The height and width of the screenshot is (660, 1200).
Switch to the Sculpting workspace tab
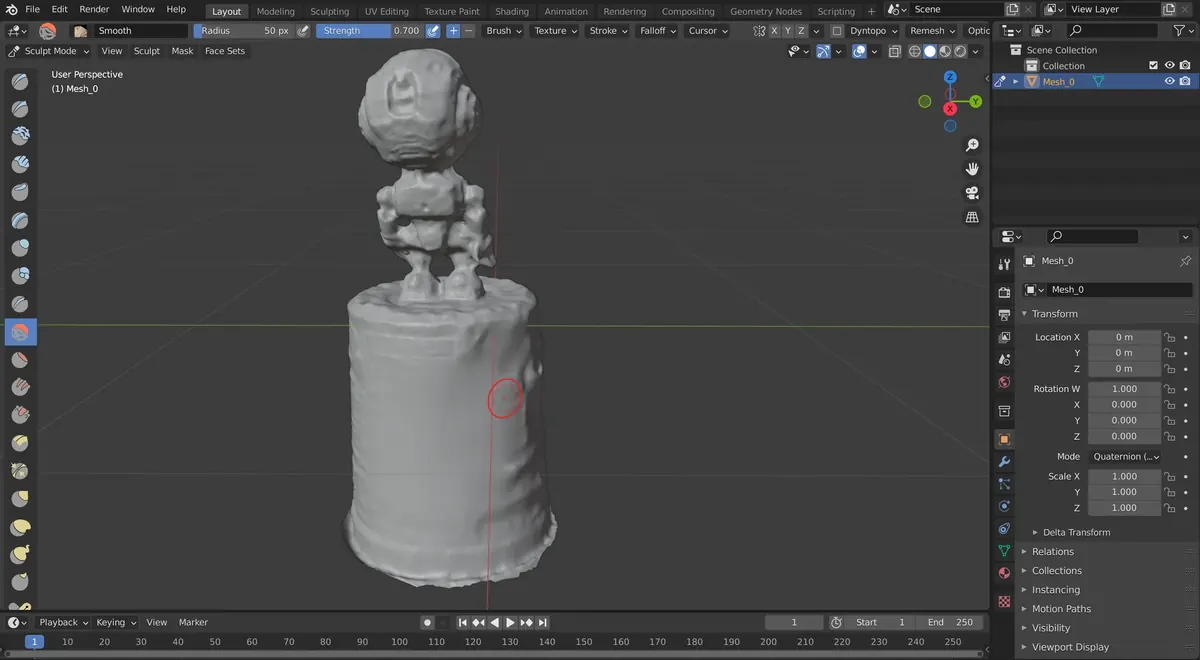point(329,11)
